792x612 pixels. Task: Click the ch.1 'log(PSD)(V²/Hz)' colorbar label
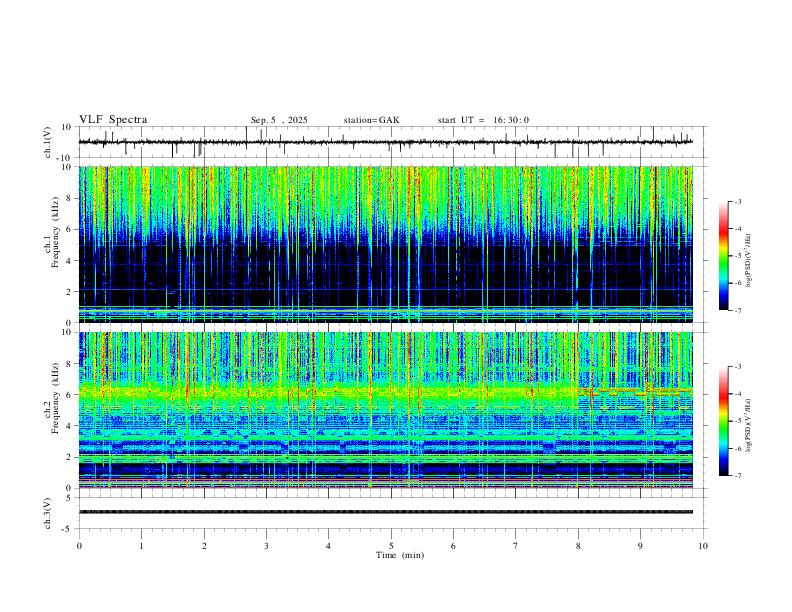tap(749, 261)
